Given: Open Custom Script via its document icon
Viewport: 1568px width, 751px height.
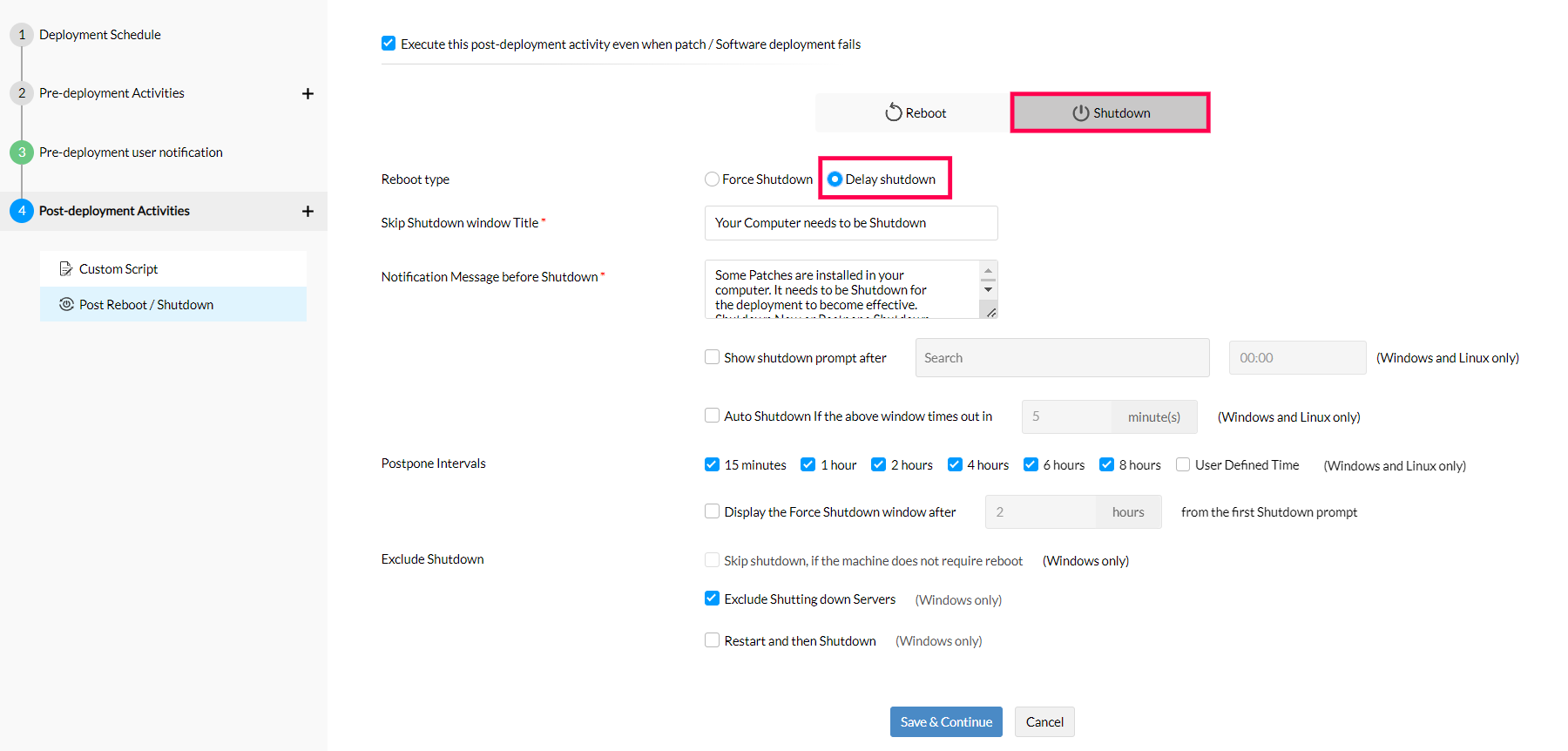Looking at the screenshot, I should point(67,268).
